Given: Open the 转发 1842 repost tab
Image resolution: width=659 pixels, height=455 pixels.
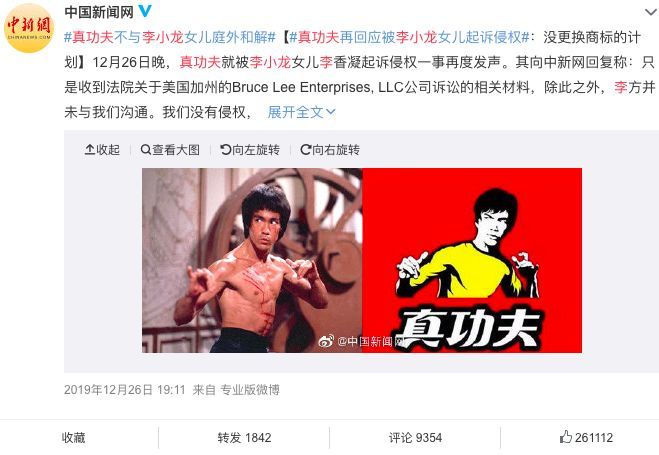Looking at the screenshot, I should click(x=244, y=437).
